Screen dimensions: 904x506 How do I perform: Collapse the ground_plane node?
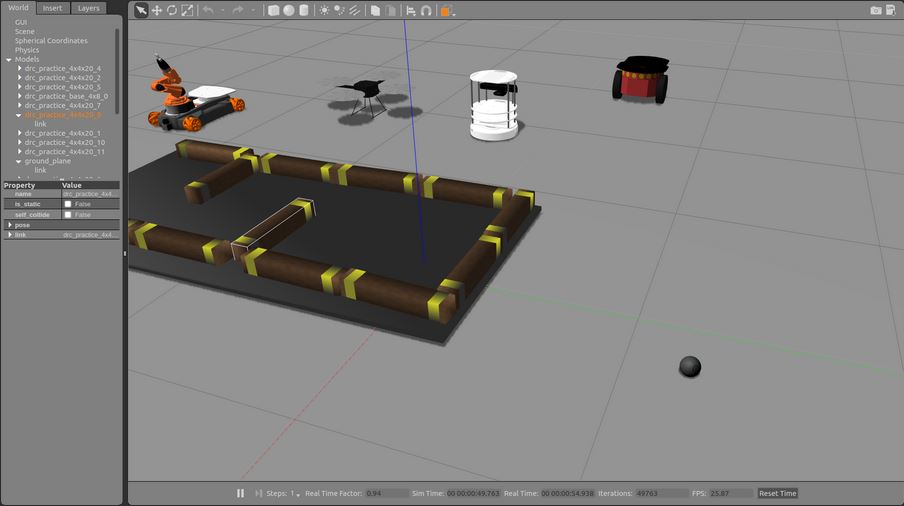tap(18, 161)
